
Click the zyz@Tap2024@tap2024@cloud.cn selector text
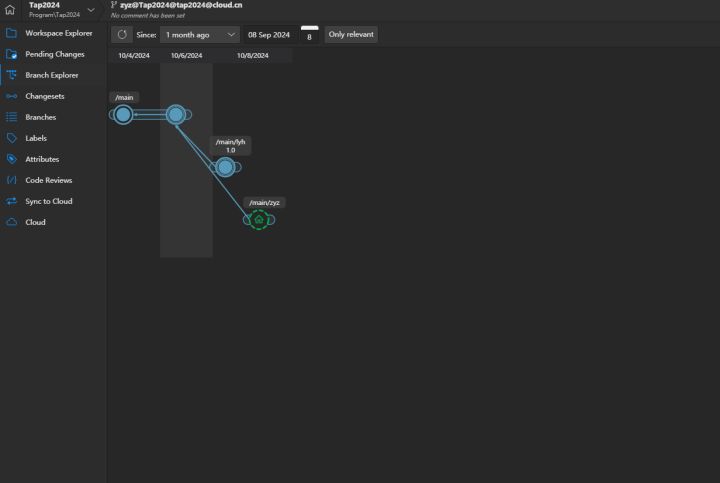(181, 5)
